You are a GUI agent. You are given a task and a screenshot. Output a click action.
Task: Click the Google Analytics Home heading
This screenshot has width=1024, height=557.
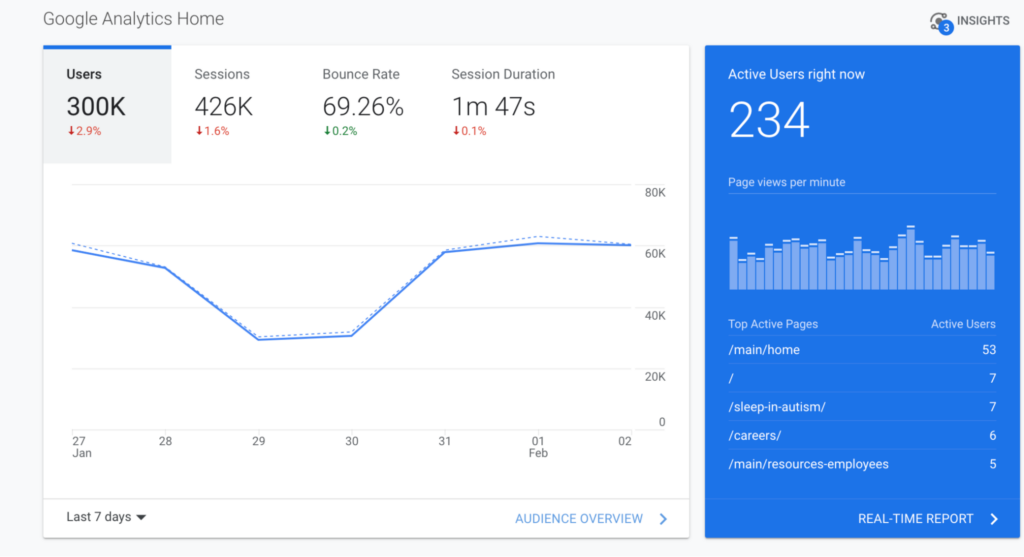(x=134, y=19)
